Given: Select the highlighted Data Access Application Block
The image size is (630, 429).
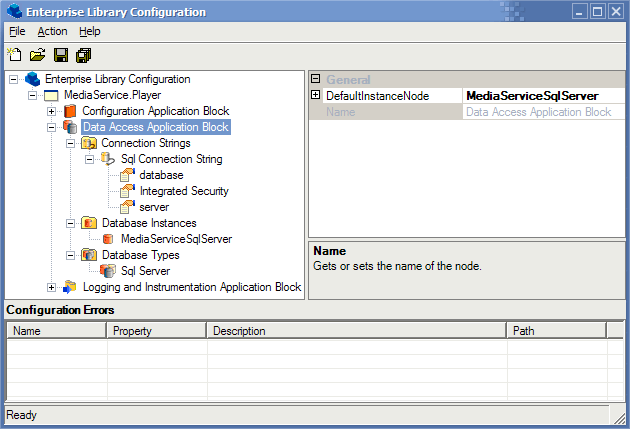Looking at the screenshot, I should [156, 127].
